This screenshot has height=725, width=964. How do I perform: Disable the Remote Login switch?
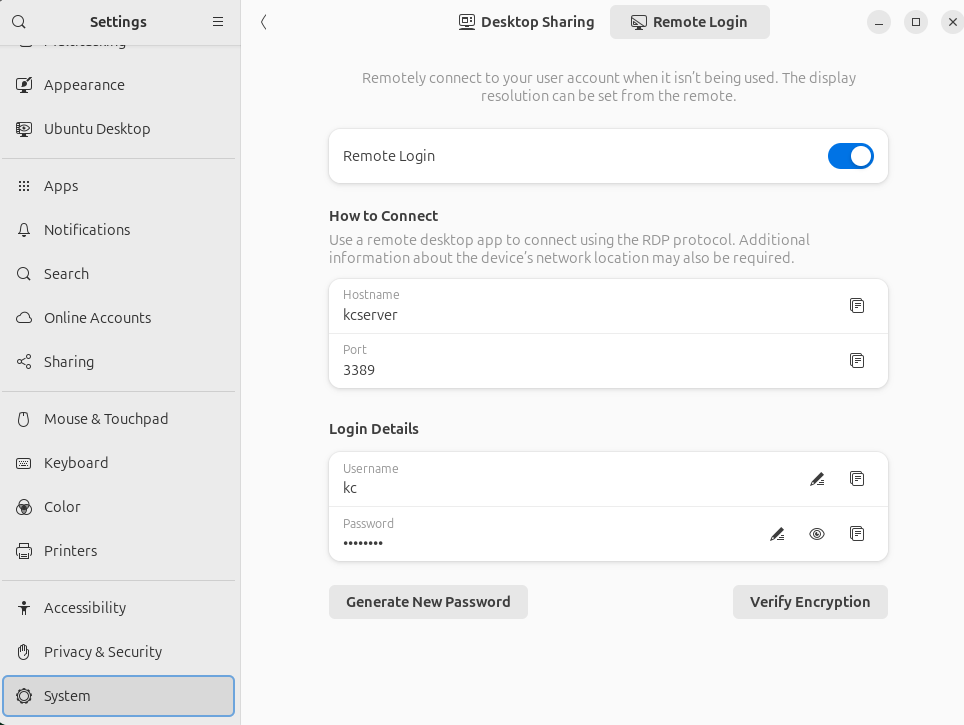[850, 156]
